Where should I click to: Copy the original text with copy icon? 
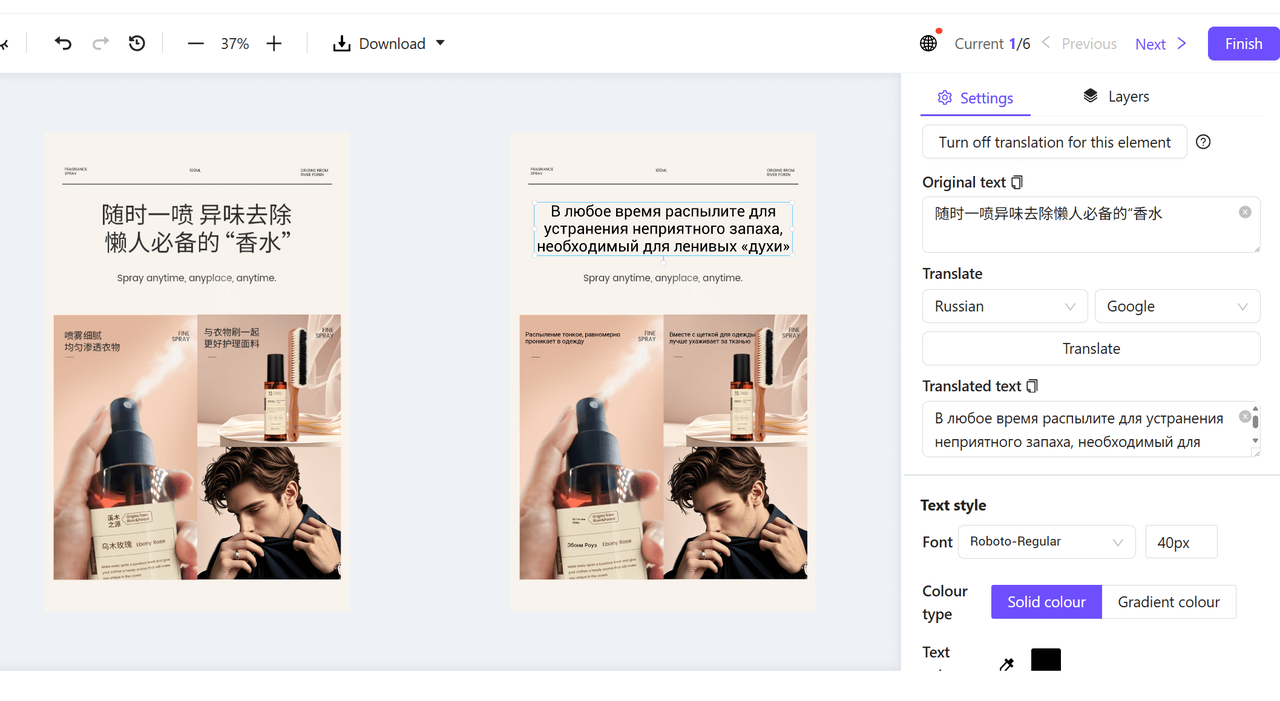1017,182
